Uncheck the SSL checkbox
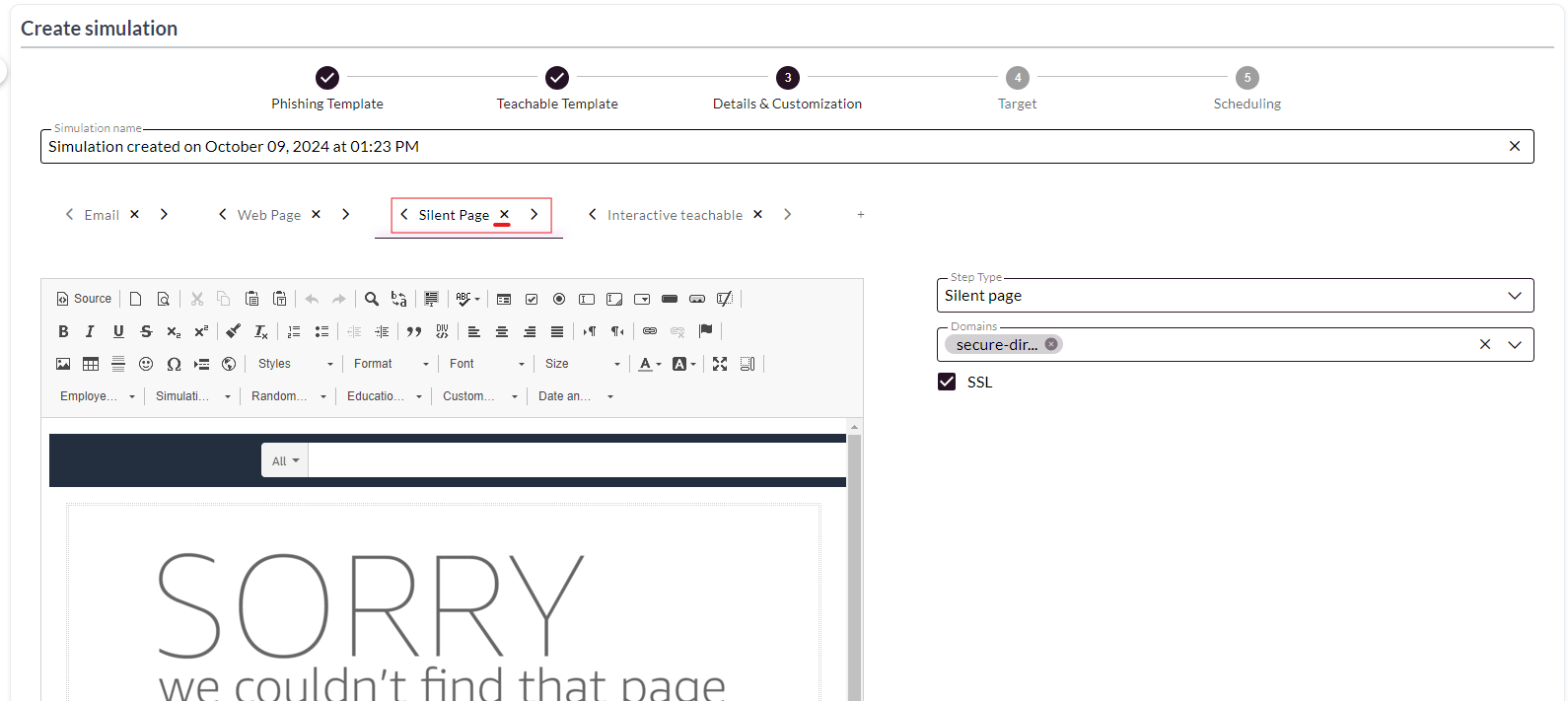The height and width of the screenshot is (701, 1568). tap(947, 382)
